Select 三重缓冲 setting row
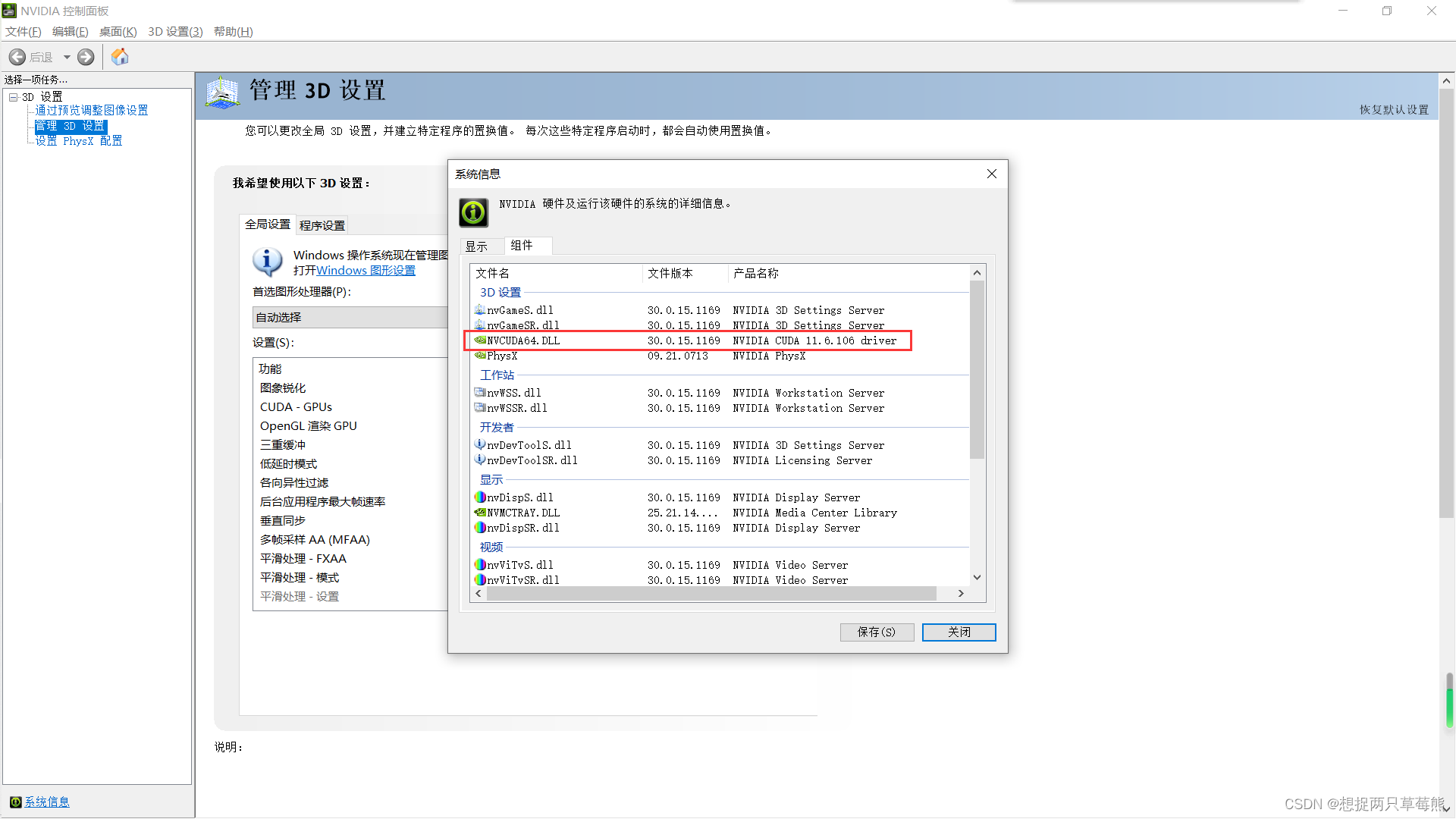This screenshot has width=1456, height=819. click(x=283, y=445)
